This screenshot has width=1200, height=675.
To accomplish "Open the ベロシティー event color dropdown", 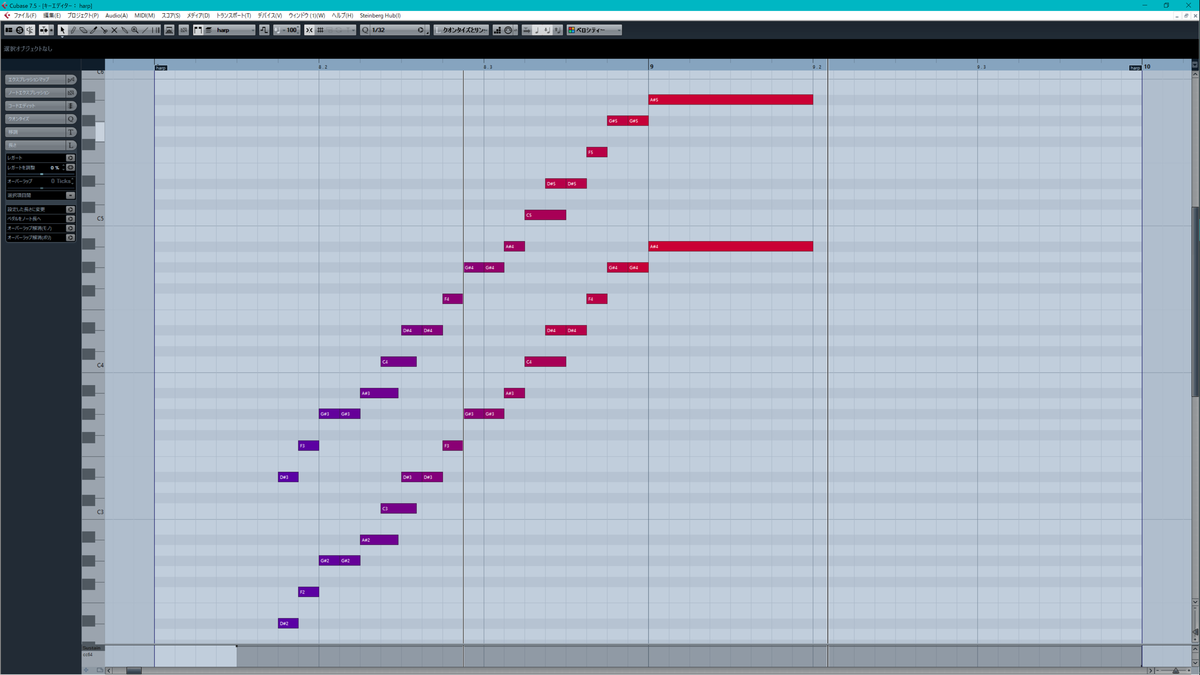I will pyautogui.click(x=594, y=30).
